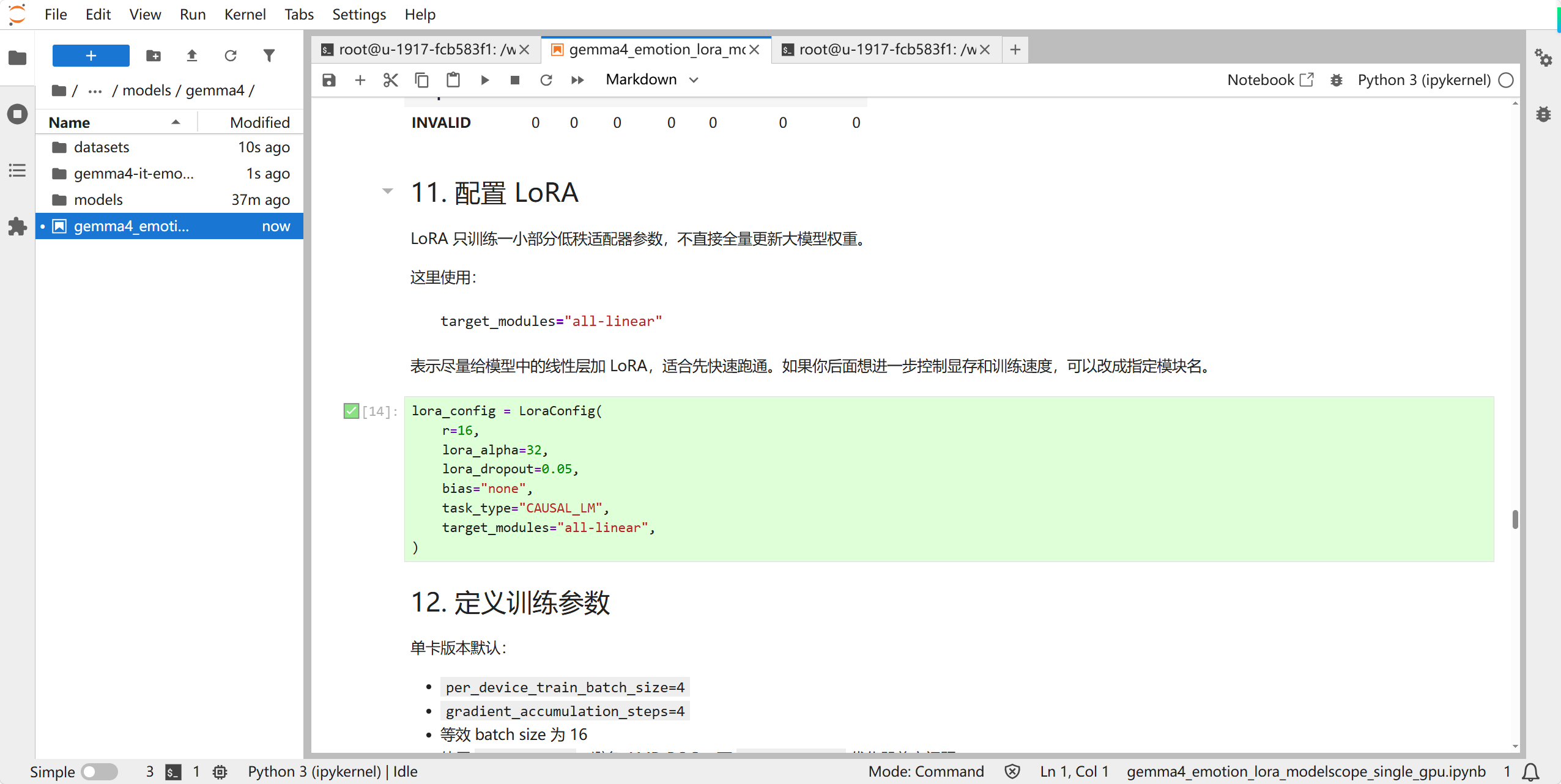Copy the selected cell
Screen dimensions: 1561x784
422,80
